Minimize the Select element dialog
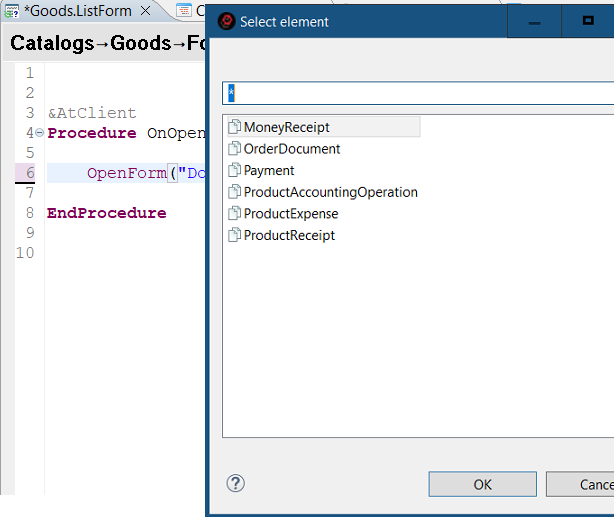 pyautogui.click(x=535, y=21)
